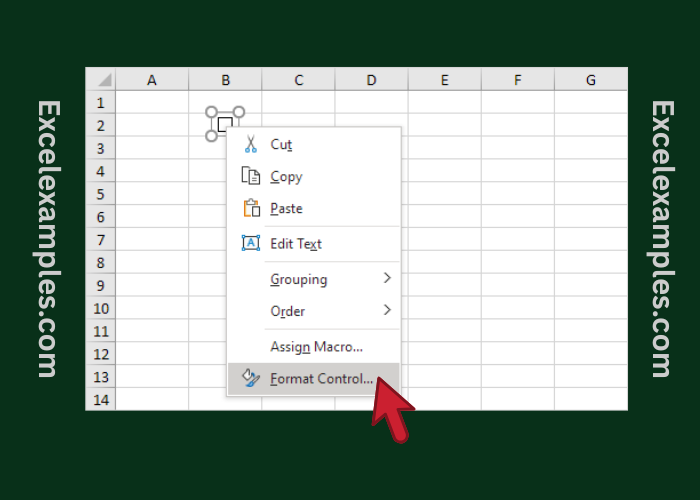Select row 1 header
The height and width of the screenshot is (500, 700).
(100, 103)
